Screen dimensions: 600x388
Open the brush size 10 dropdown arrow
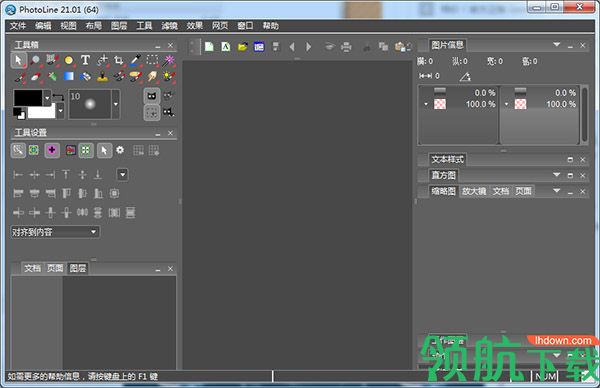point(116,104)
